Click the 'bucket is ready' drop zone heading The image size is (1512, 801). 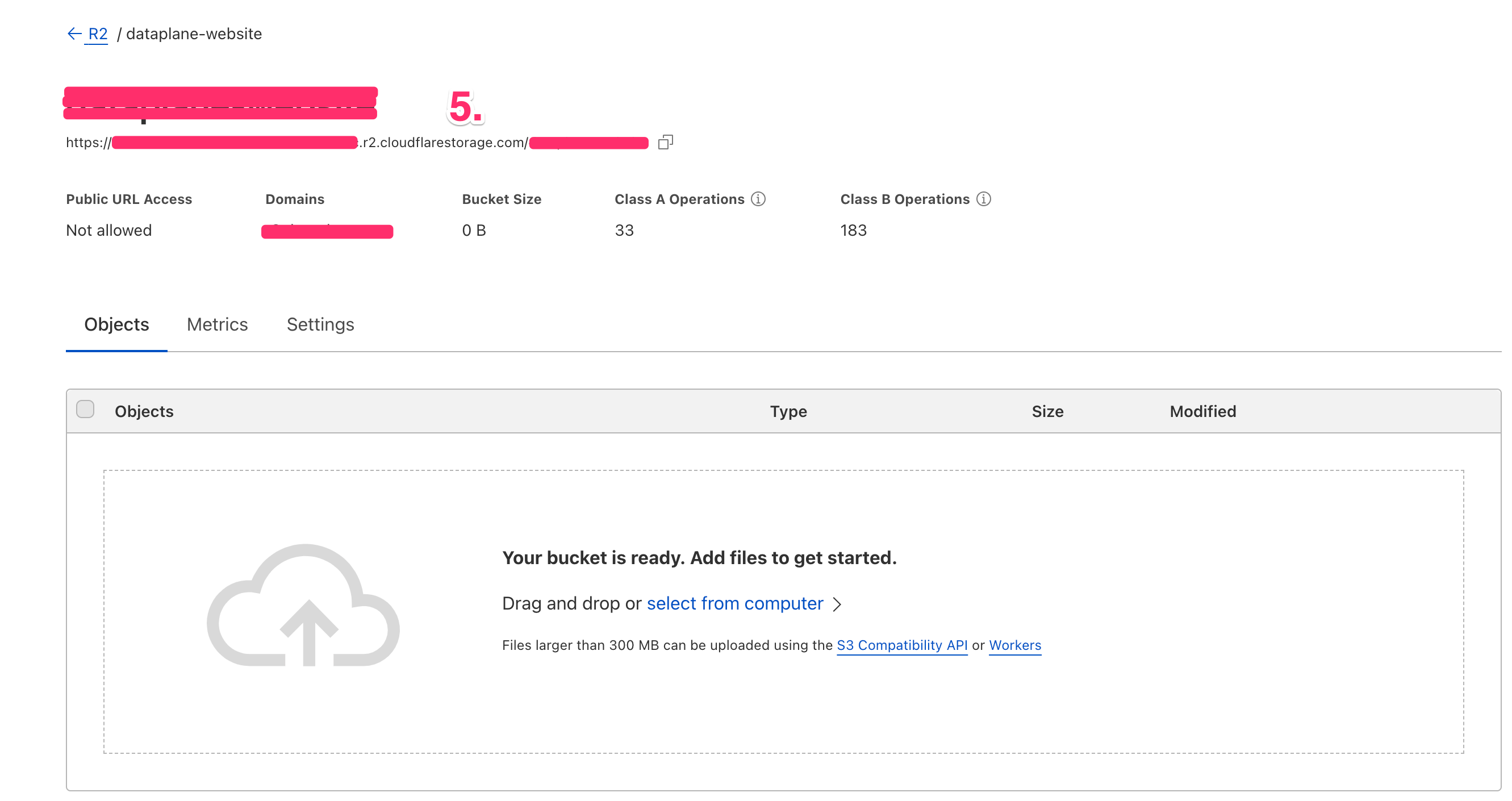699,557
